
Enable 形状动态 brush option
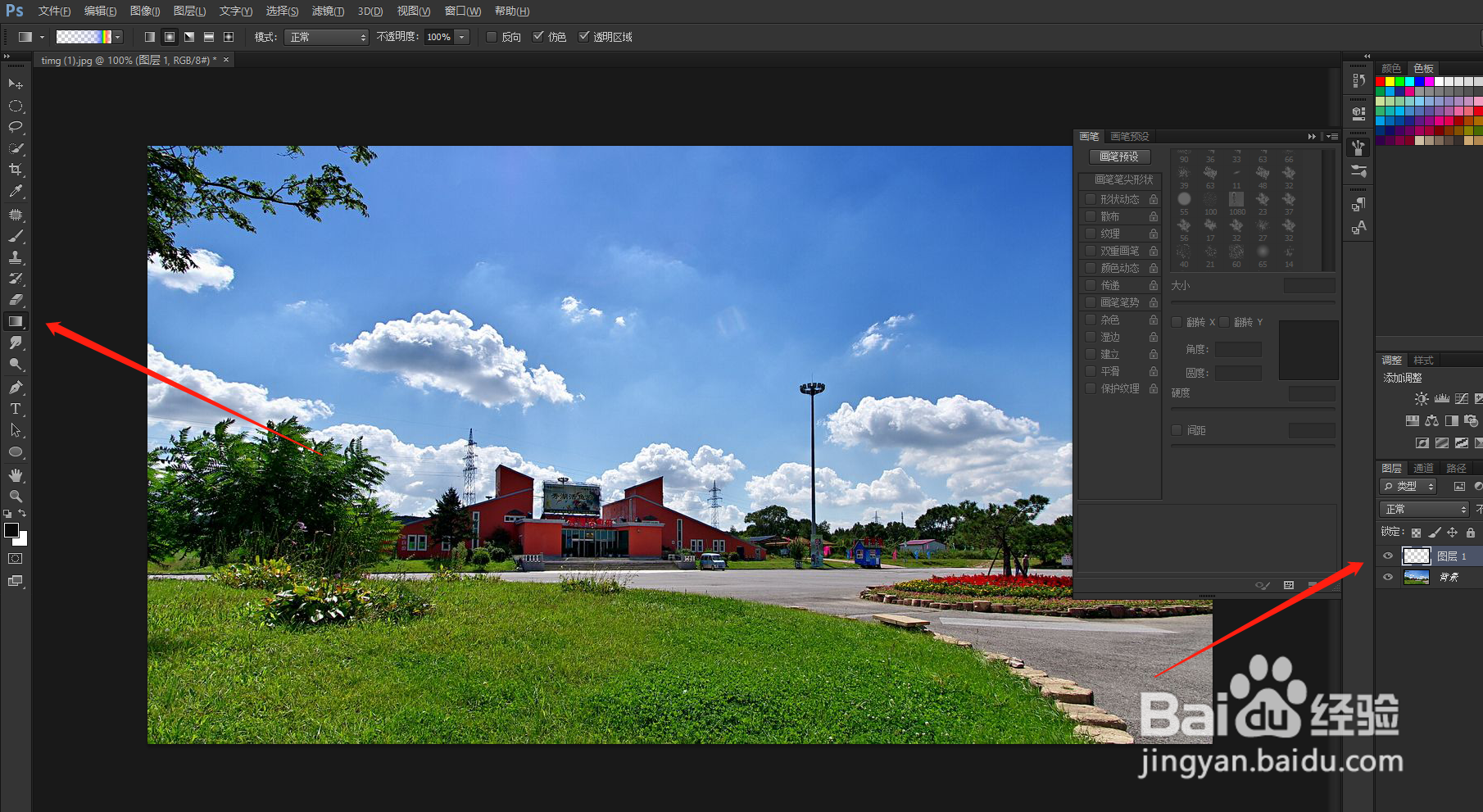1091,199
